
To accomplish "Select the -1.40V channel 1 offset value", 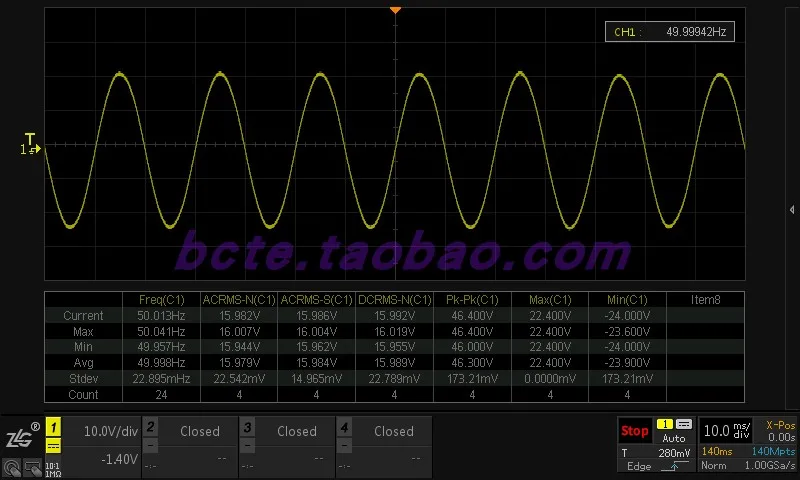I will point(119,460).
